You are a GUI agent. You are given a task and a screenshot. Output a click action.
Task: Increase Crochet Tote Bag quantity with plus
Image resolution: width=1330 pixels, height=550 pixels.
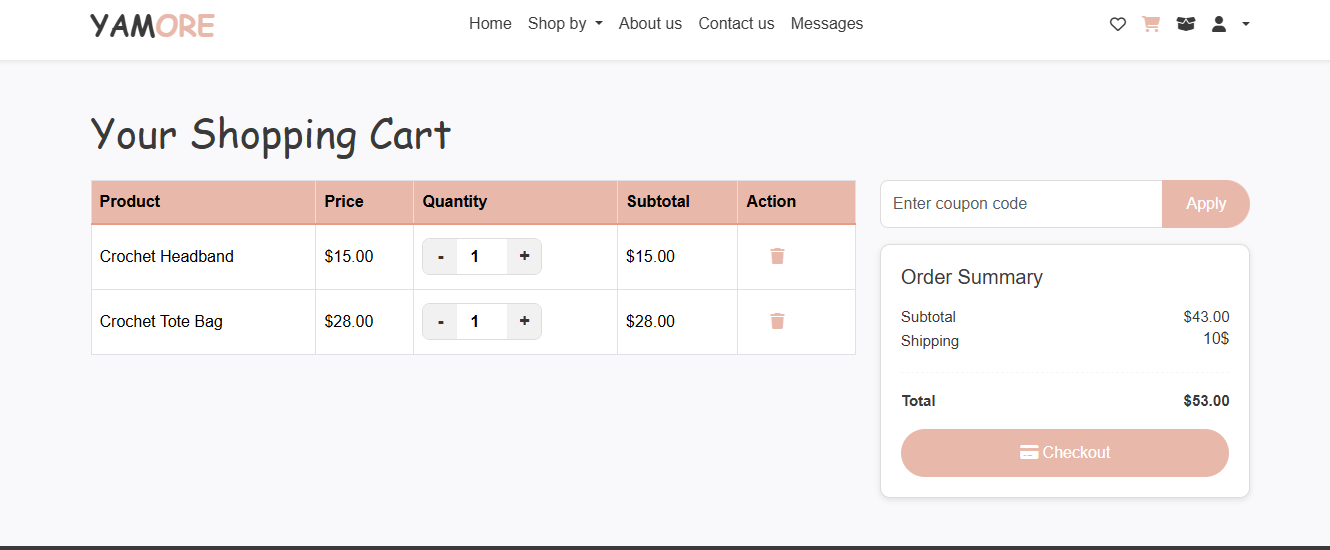(524, 321)
